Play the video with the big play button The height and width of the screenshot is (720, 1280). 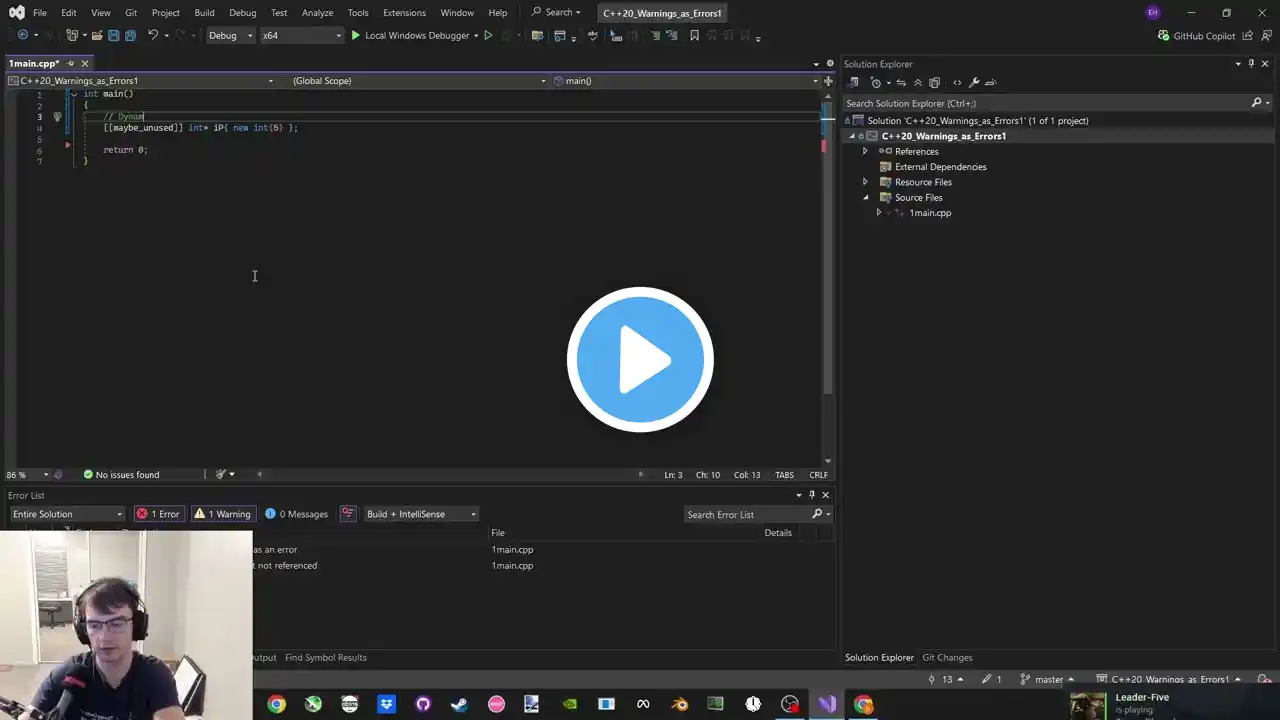click(x=640, y=359)
